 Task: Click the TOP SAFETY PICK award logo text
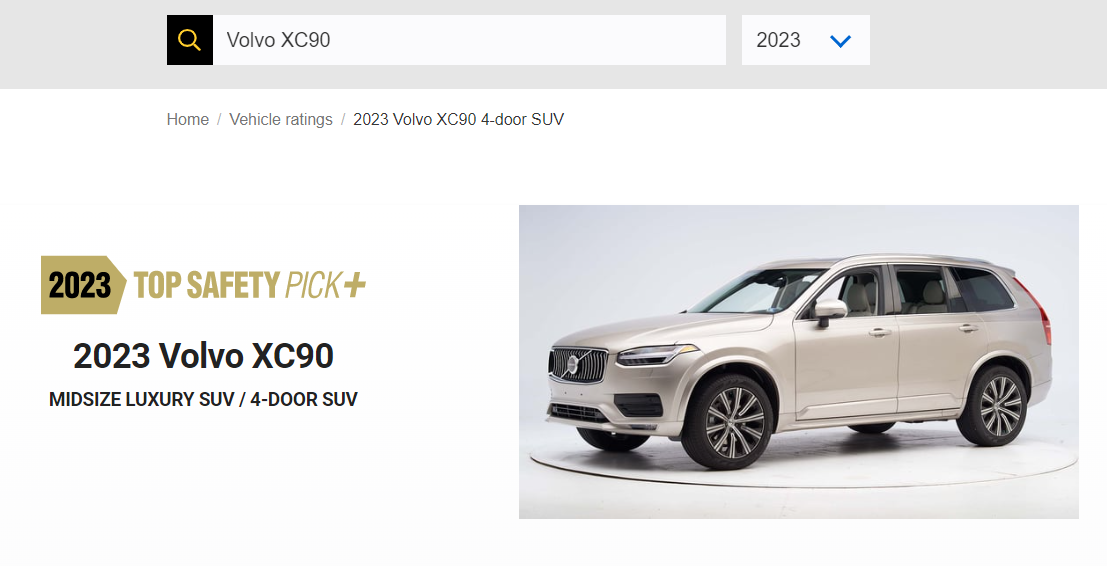tap(239, 285)
